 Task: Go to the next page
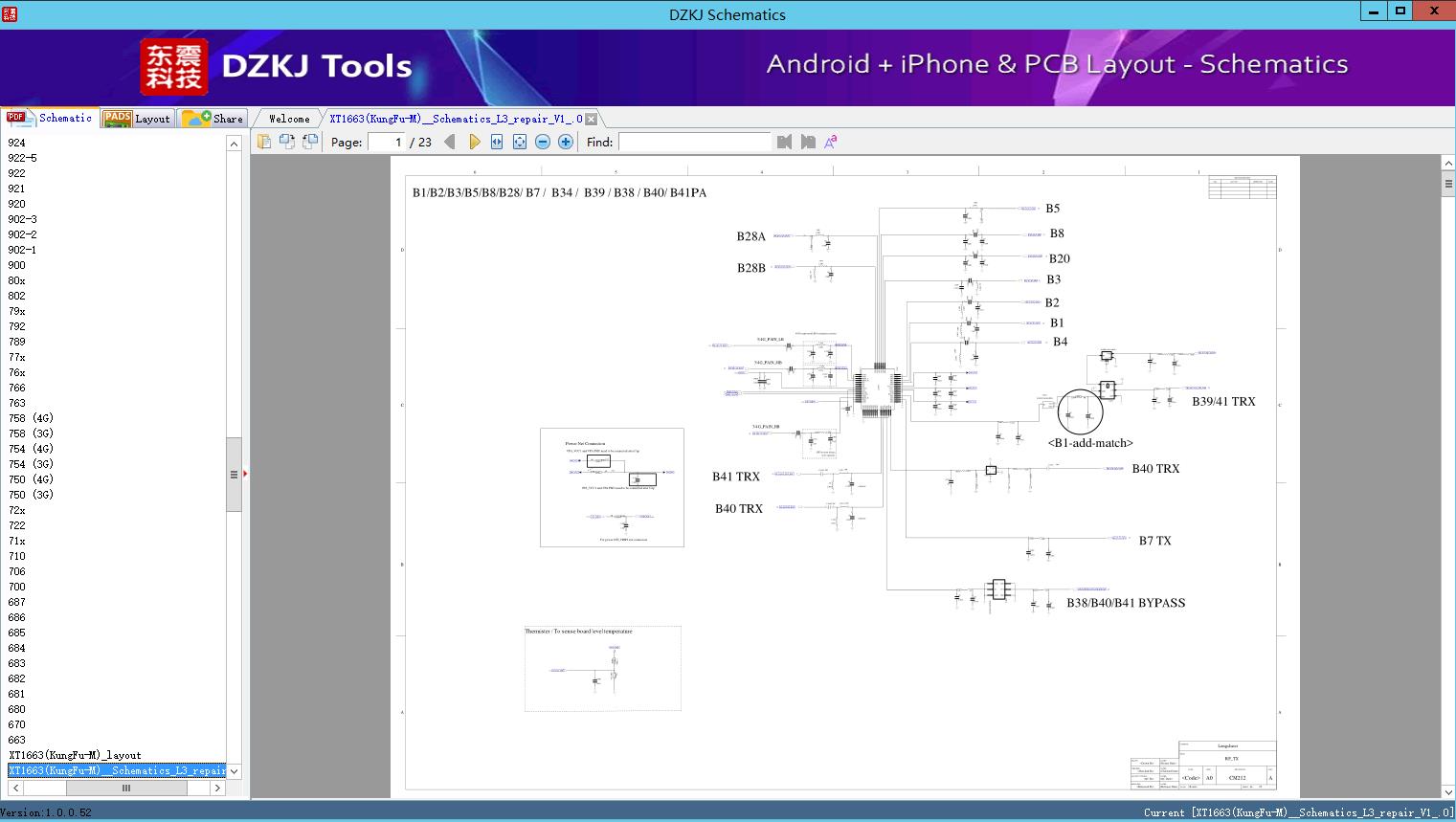tap(474, 142)
